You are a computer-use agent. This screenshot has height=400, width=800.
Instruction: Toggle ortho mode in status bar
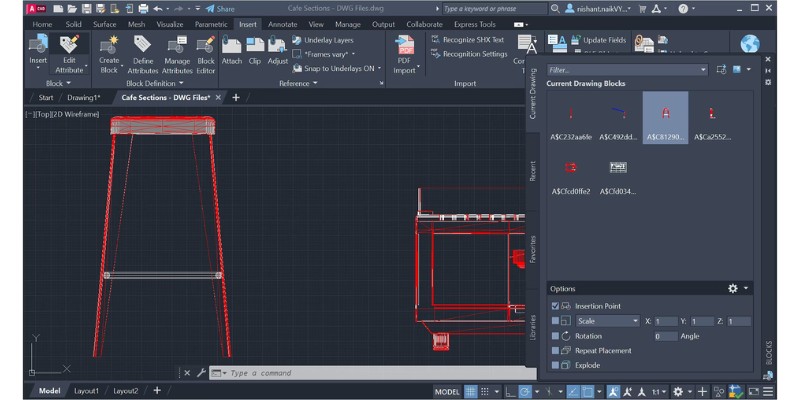pyautogui.click(x=510, y=392)
